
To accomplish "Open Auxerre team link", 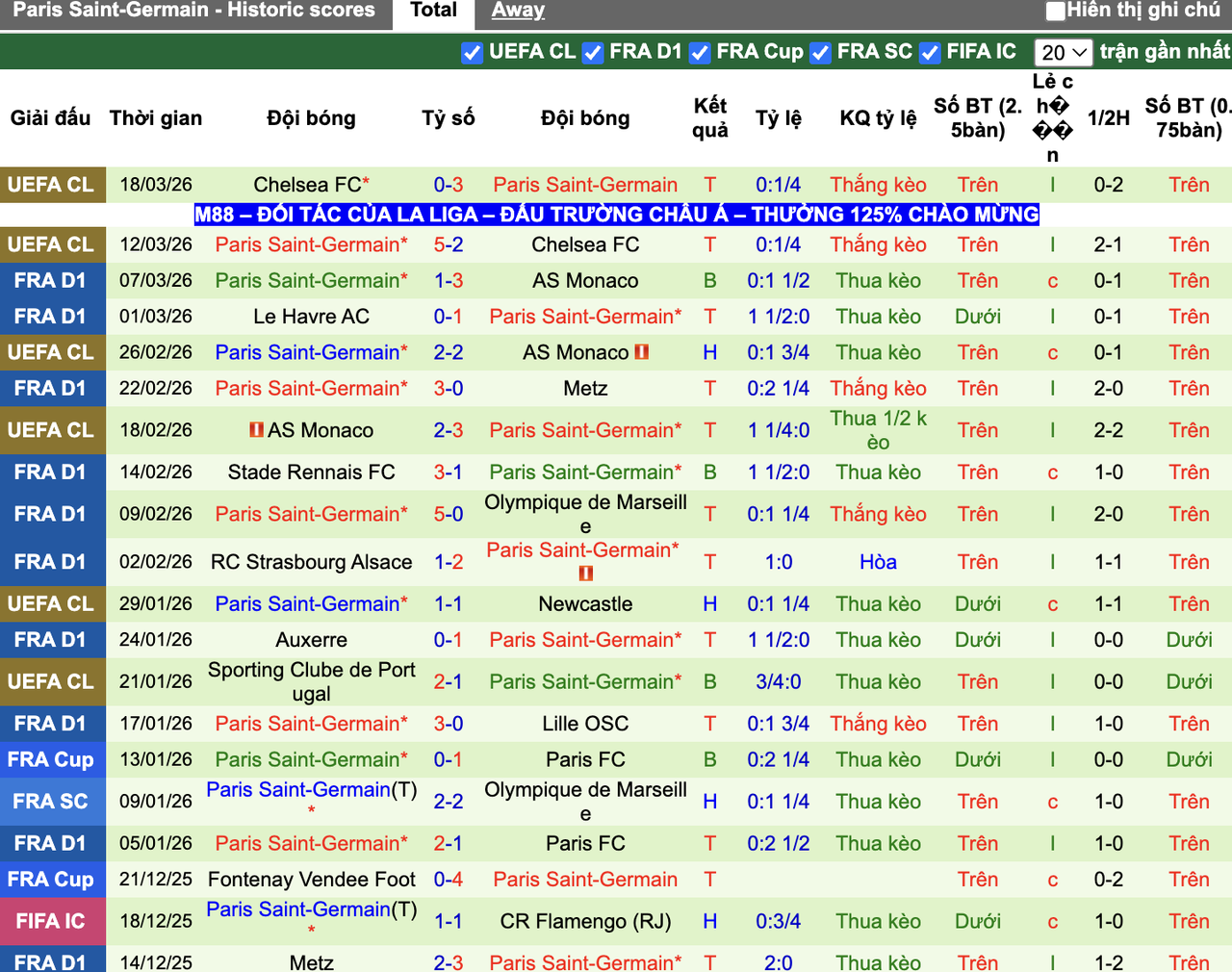I will coord(311,640).
